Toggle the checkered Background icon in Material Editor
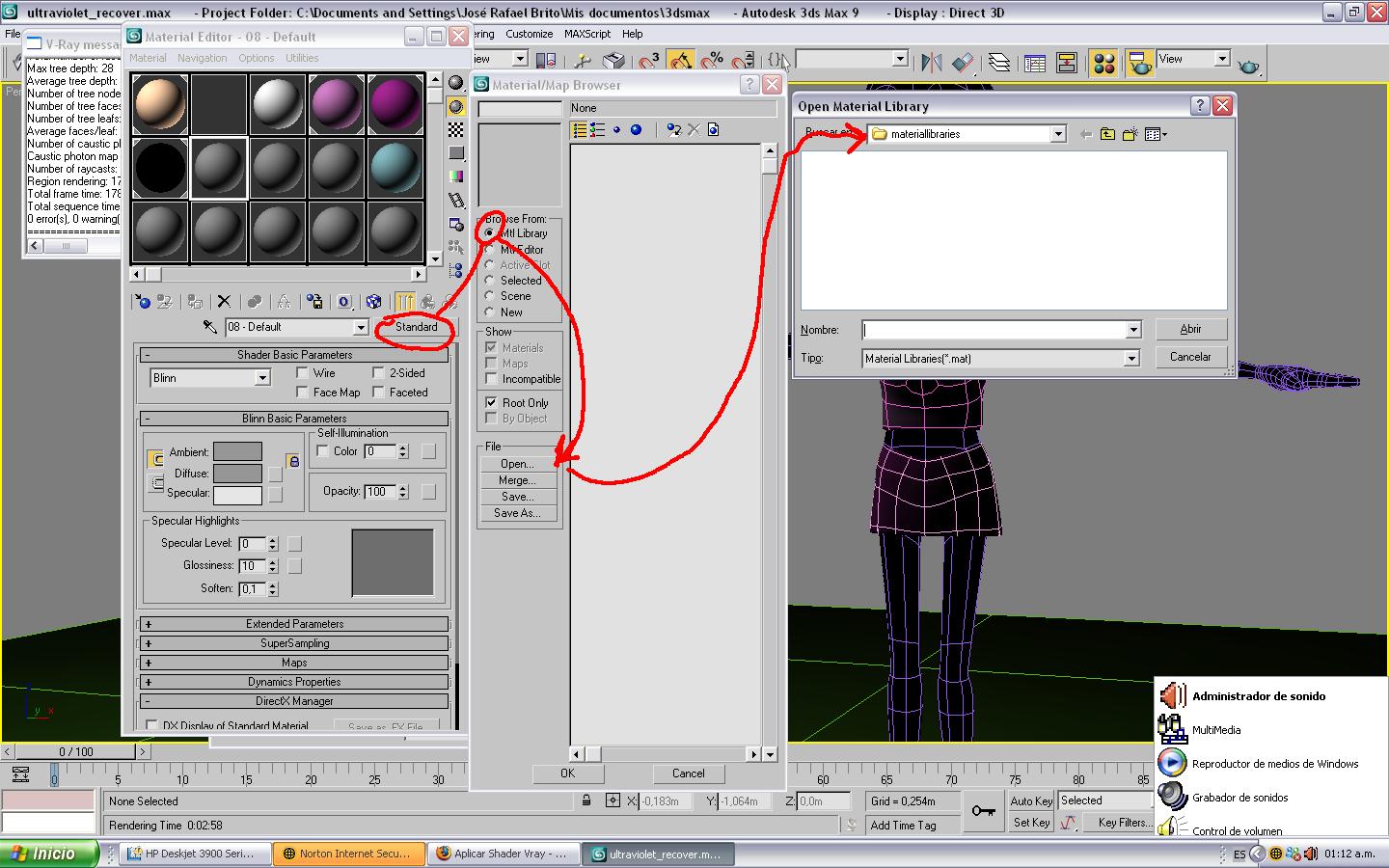The image size is (1389, 868). (456, 129)
